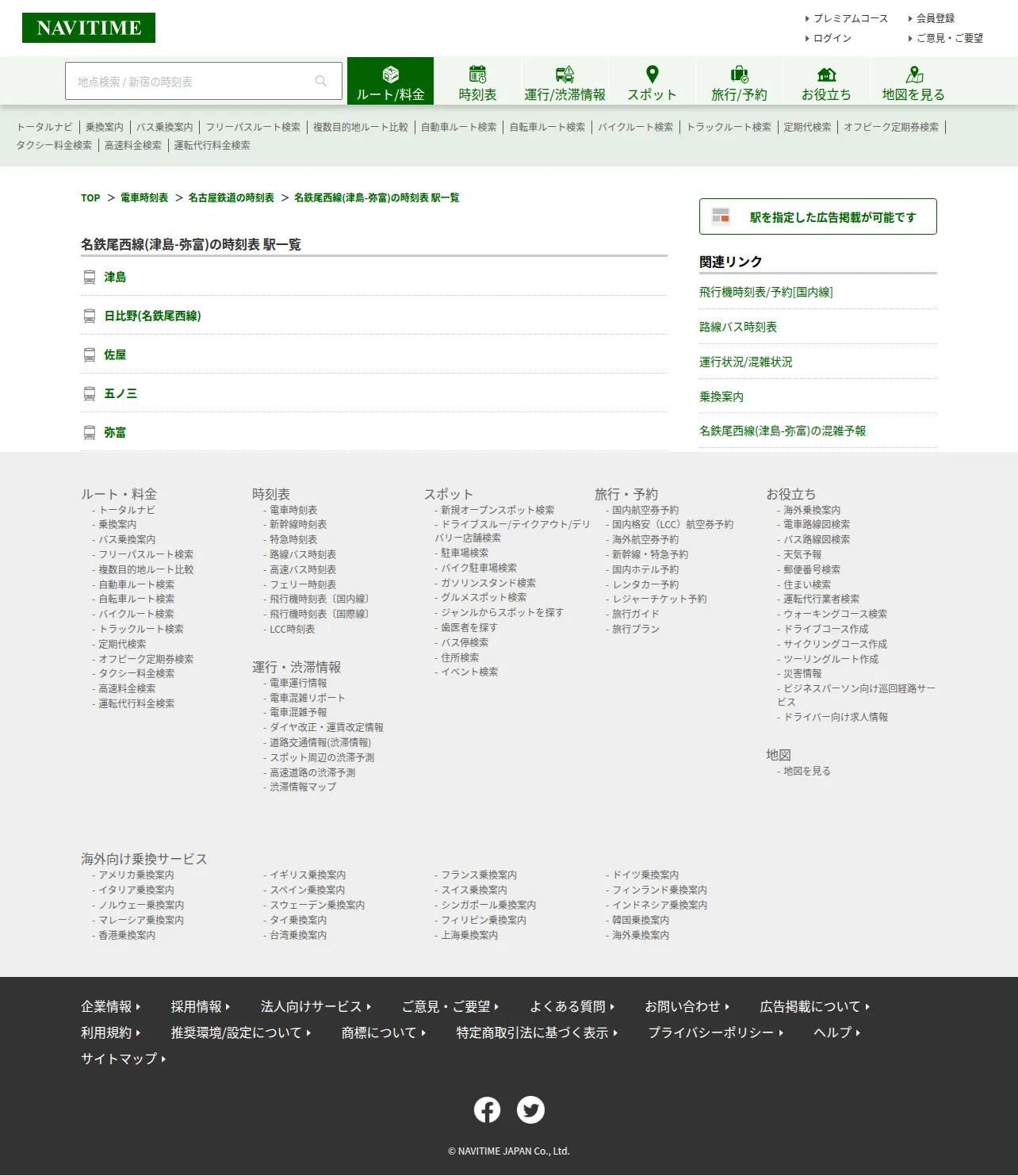The image size is (1018, 1176).
Task: Open プレミアムコース link
Action: [x=851, y=18]
